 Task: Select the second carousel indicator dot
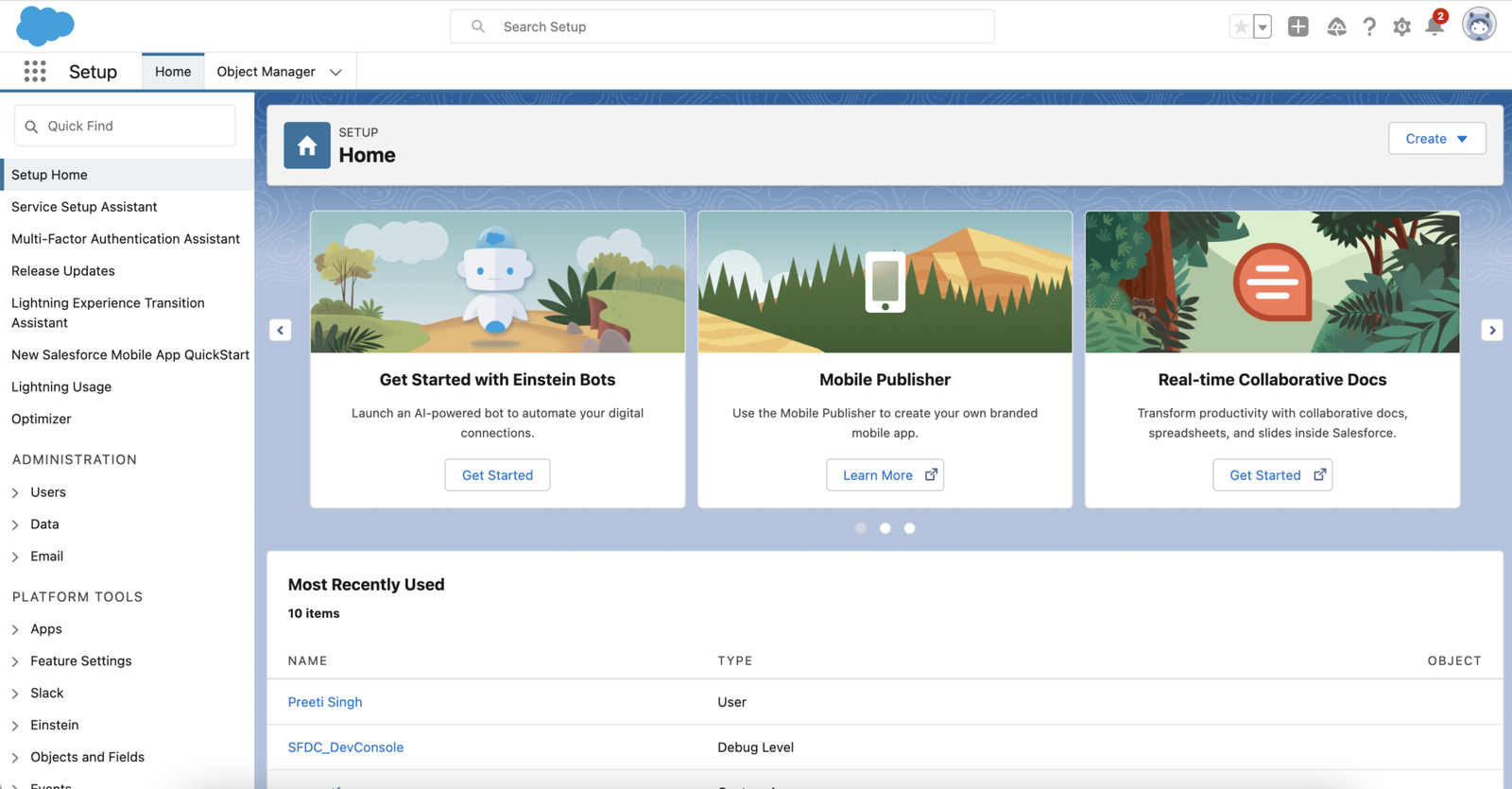[885, 528]
